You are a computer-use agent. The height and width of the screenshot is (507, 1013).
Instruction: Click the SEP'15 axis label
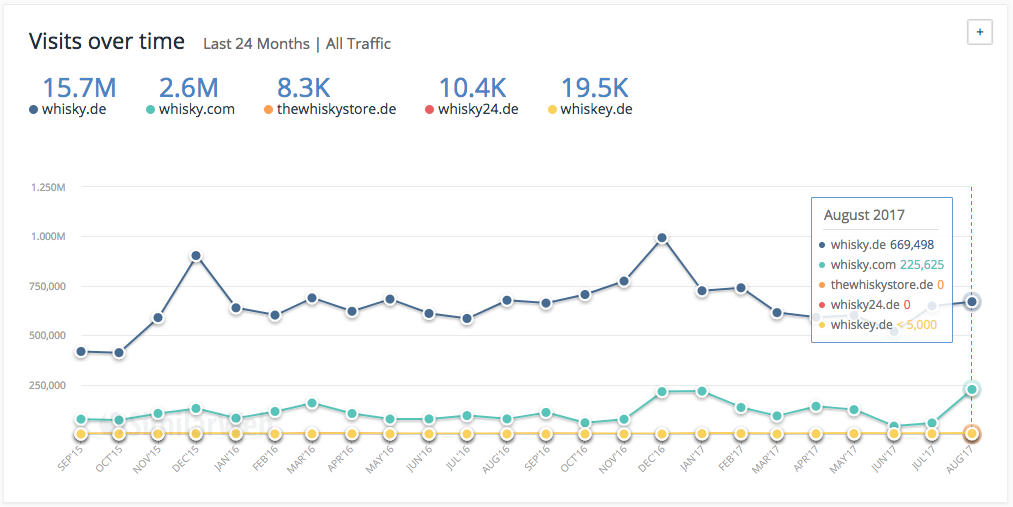pyautogui.click(x=72, y=461)
